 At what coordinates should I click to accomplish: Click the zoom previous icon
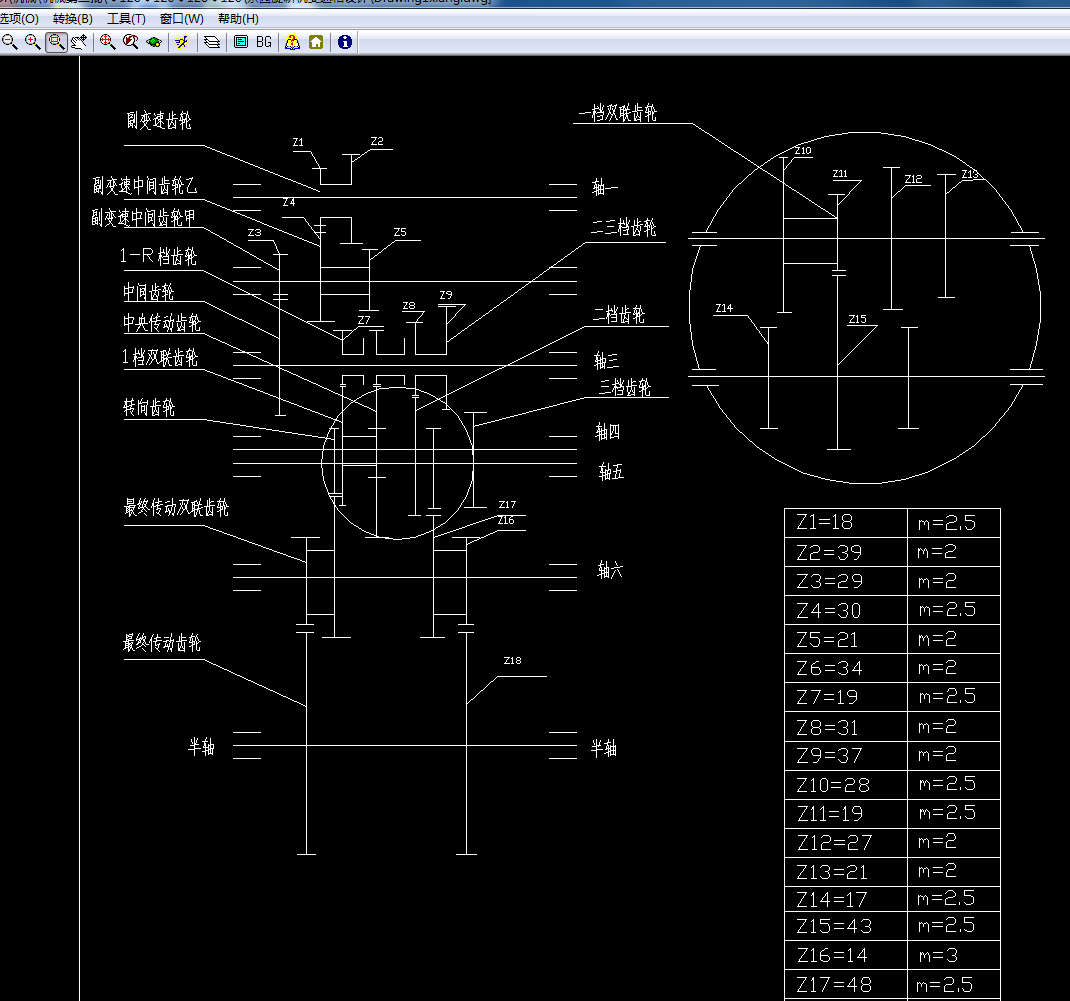(x=130, y=42)
